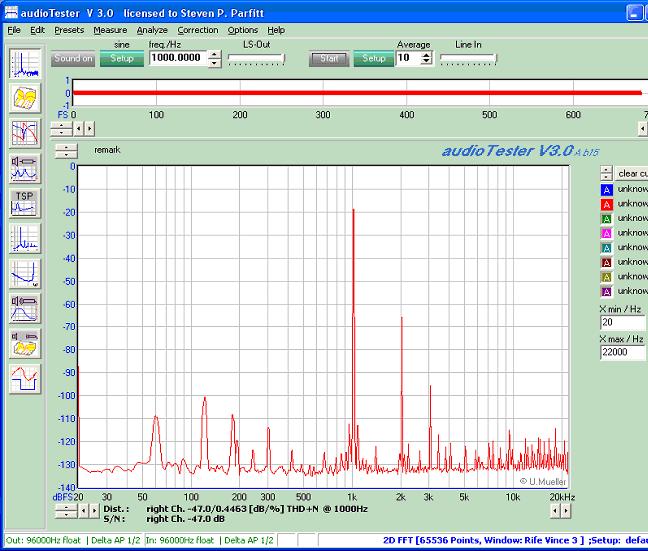Viewport: 648px width, 551px height.
Task: Open the oscilloscope waveform icon in the sidebar
Action: [x=25, y=379]
